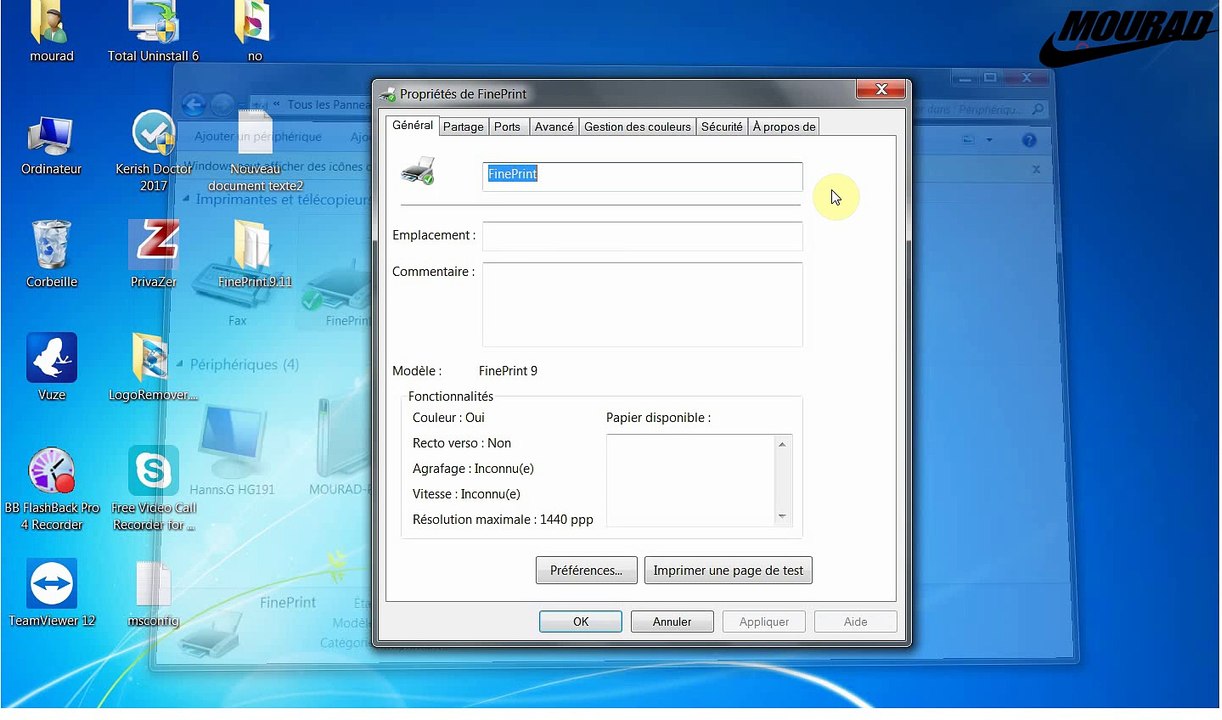Click the Préférences... button
The image size is (1222, 720).
[x=586, y=571]
